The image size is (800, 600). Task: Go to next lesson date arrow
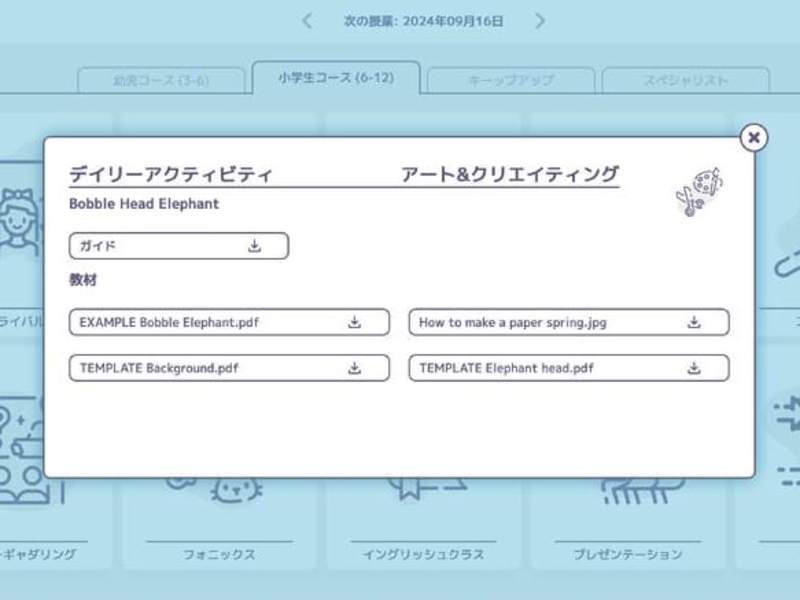pyautogui.click(x=540, y=21)
